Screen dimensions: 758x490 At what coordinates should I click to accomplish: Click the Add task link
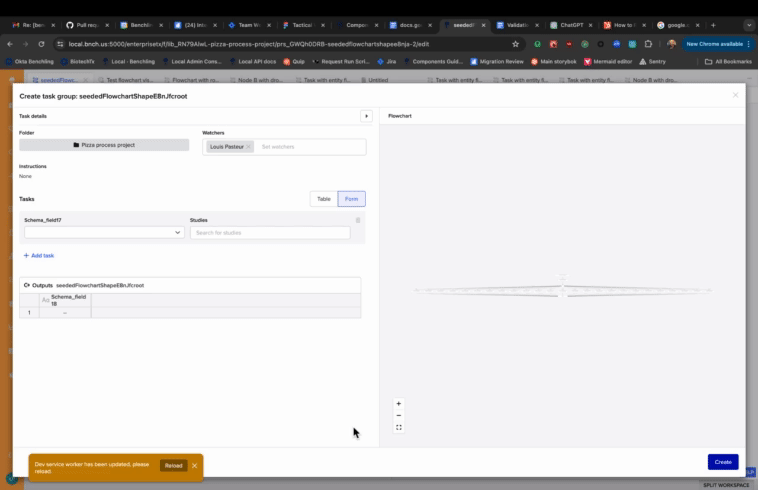click(x=39, y=256)
